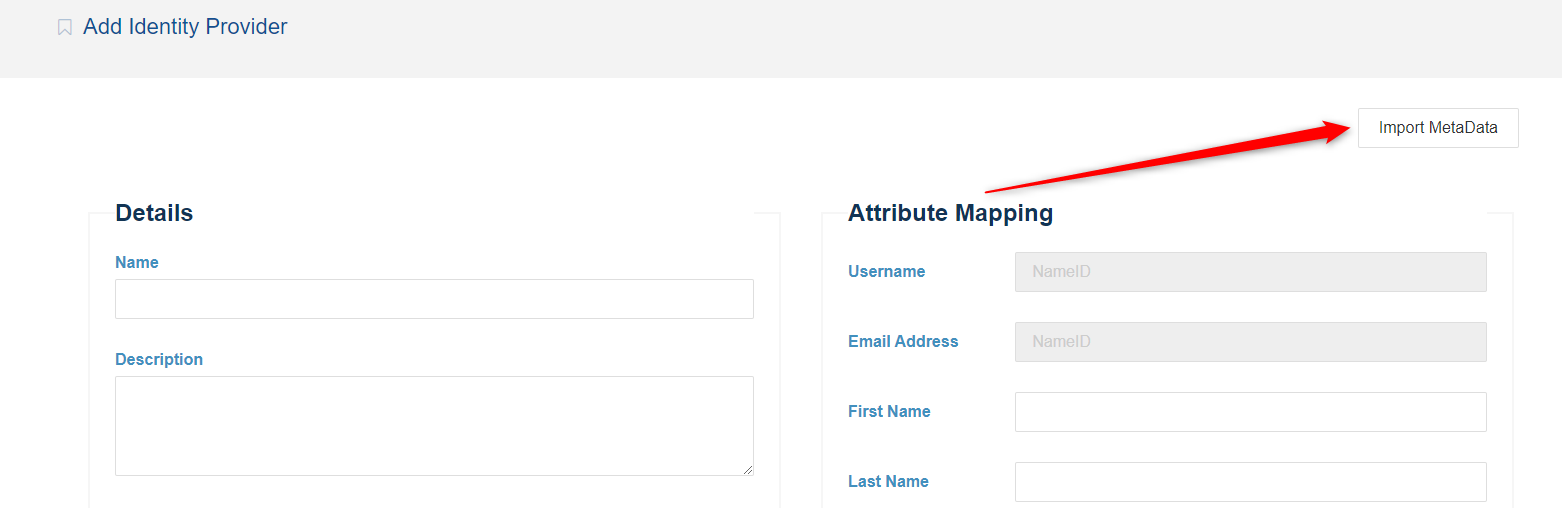Click the Description field label
1562x508 pixels.
(x=159, y=359)
